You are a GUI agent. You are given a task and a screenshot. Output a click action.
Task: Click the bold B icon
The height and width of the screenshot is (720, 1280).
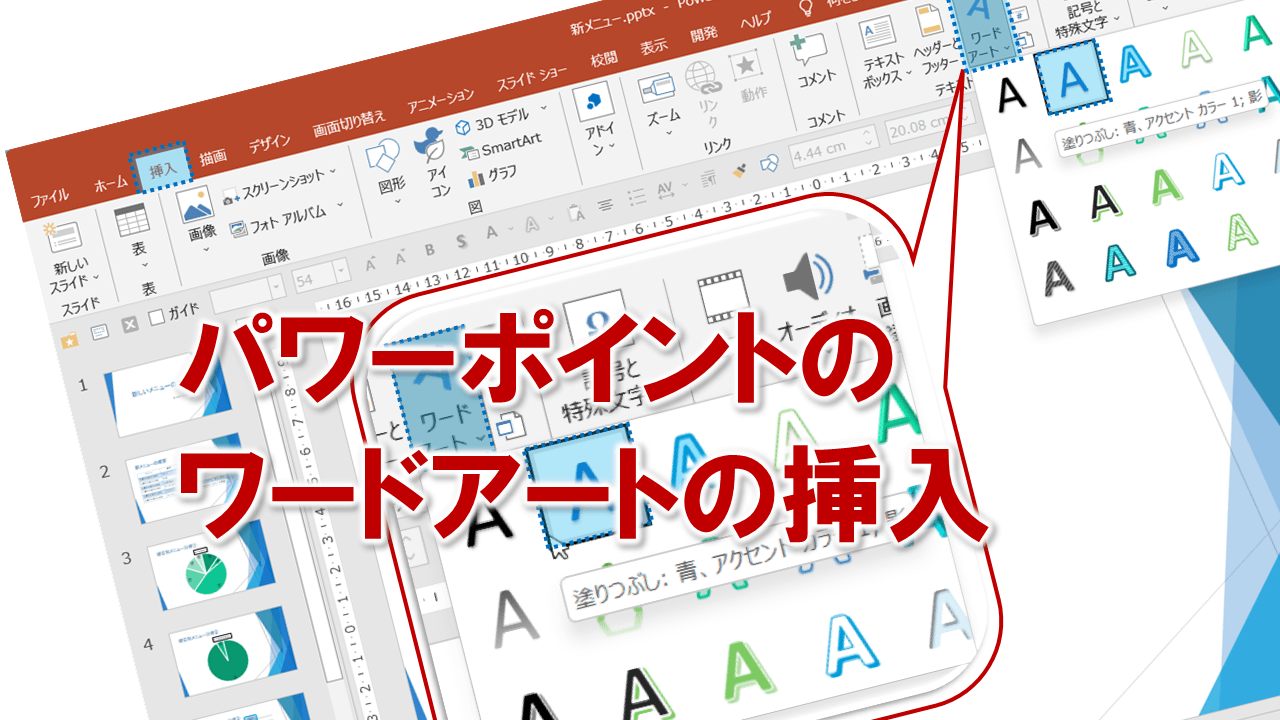point(430,250)
